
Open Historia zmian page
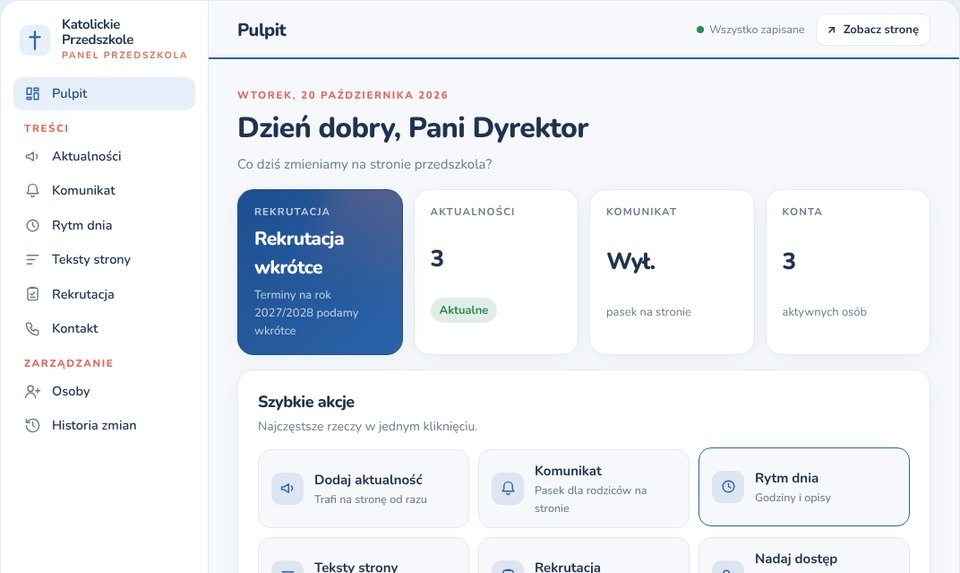tap(104, 425)
